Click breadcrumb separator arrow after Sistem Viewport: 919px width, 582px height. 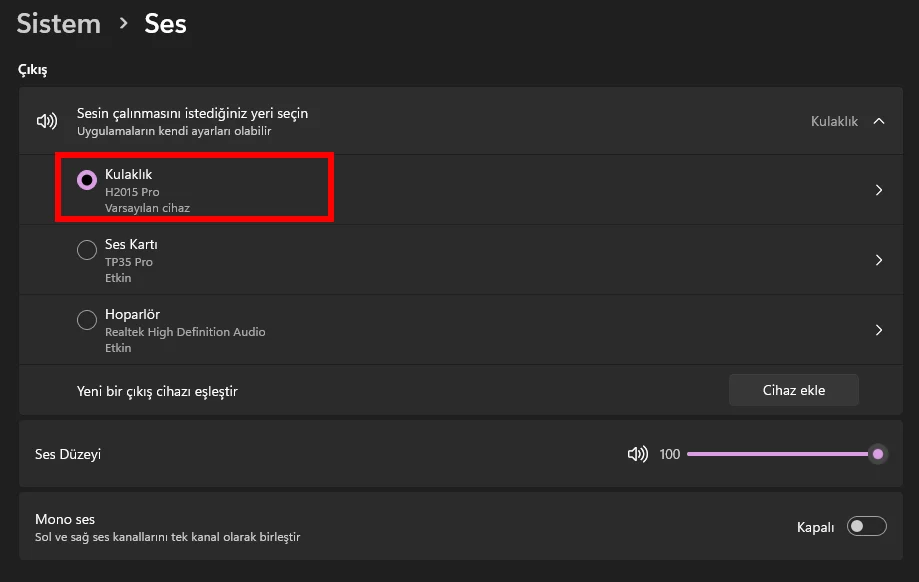coord(123,23)
